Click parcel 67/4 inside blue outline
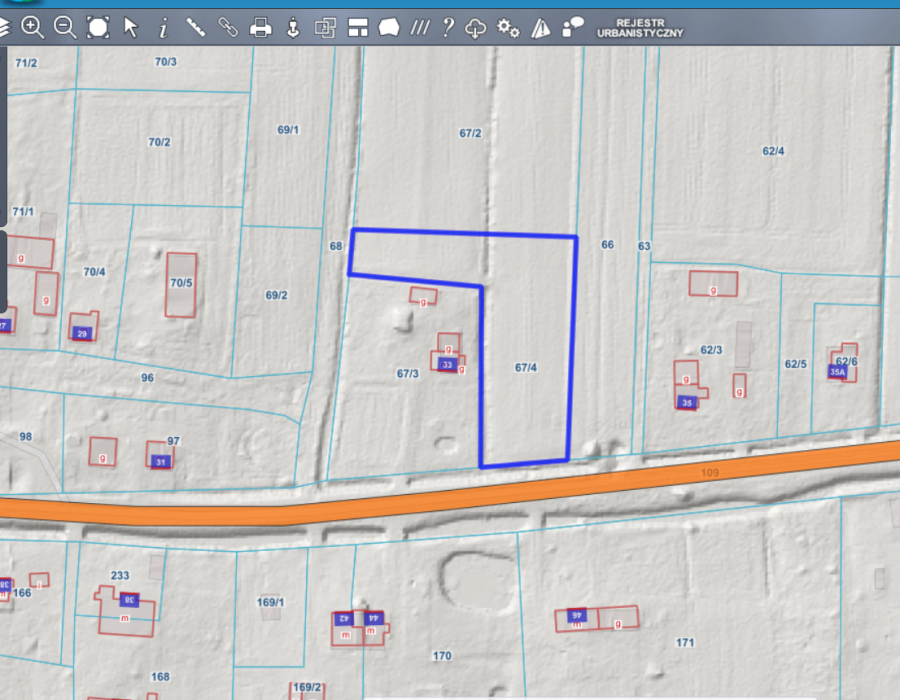This screenshot has width=900, height=700. point(526,368)
